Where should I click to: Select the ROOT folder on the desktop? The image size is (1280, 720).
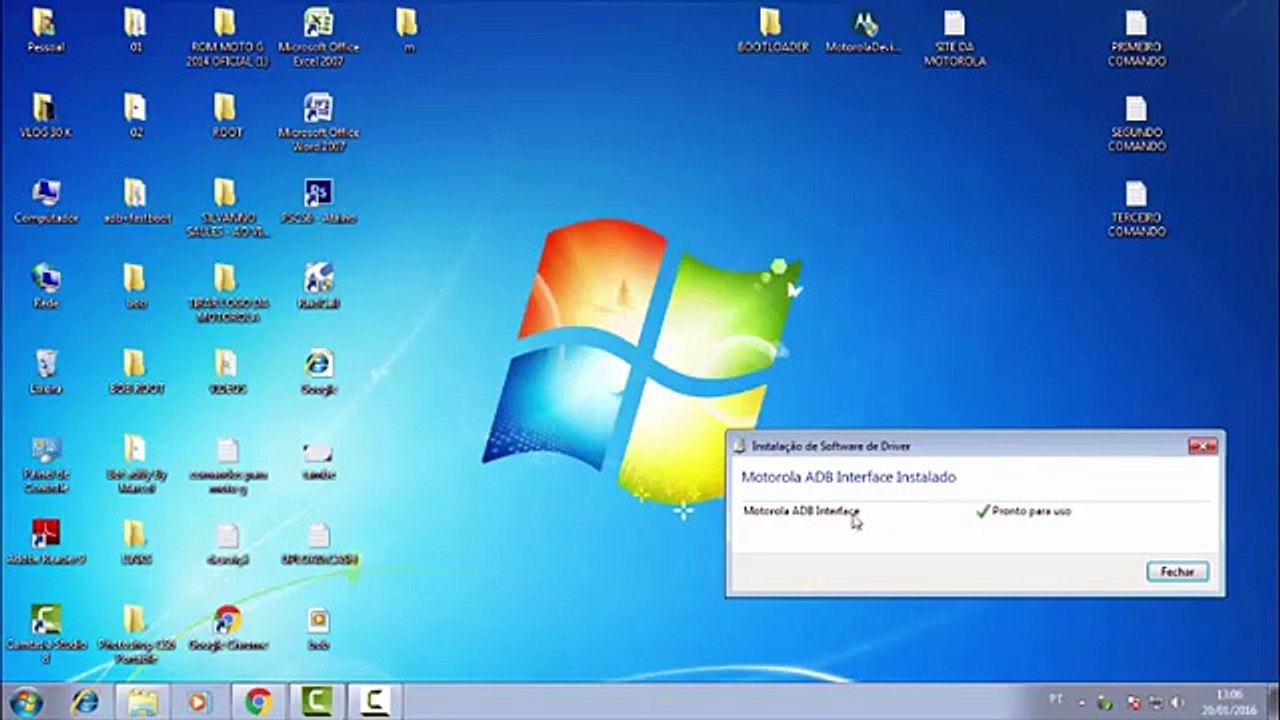(227, 116)
